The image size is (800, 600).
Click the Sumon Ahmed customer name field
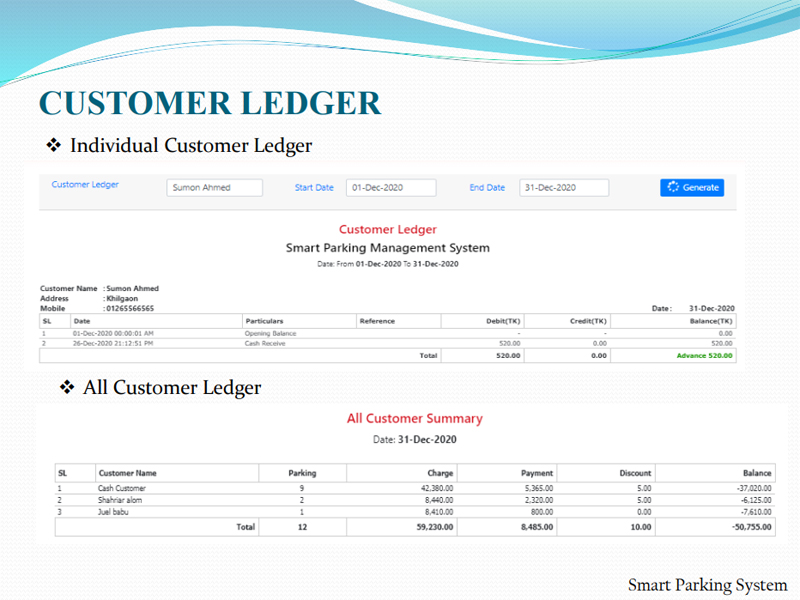coord(214,188)
